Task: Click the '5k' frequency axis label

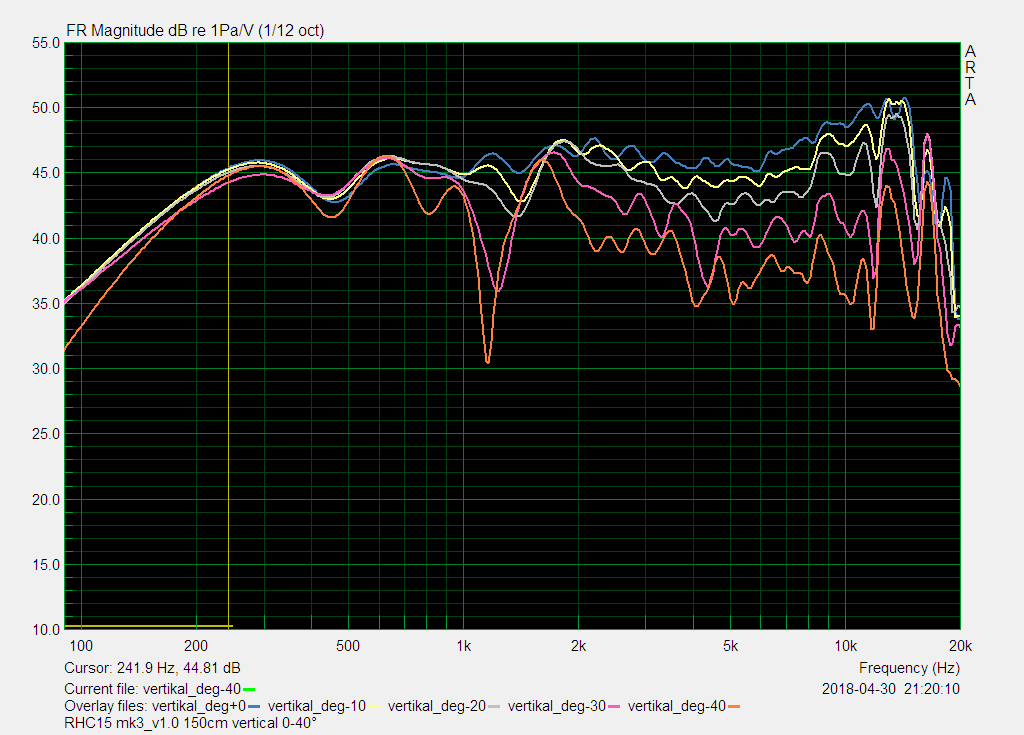Action: click(x=730, y=646)
